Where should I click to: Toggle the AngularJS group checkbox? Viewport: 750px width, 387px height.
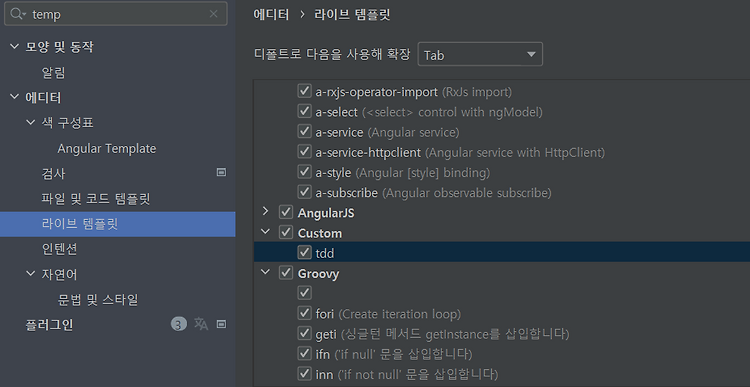click(x=286, y=212)
